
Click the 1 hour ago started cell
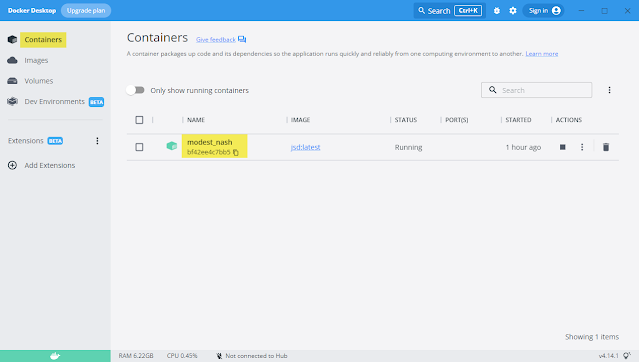click(x=523, y=147)
